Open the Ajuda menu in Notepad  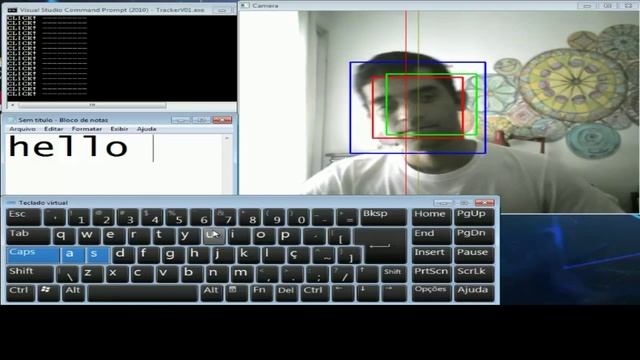click(x=147, y=129)
